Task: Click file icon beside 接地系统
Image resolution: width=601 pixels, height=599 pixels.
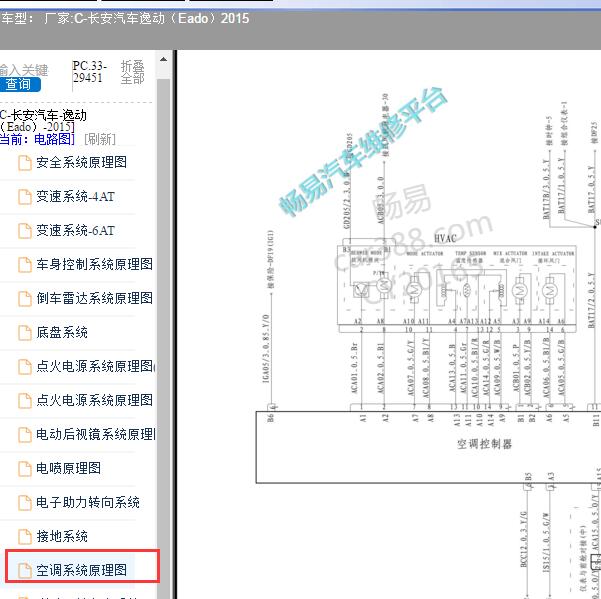Action: [x=25, y=537]
